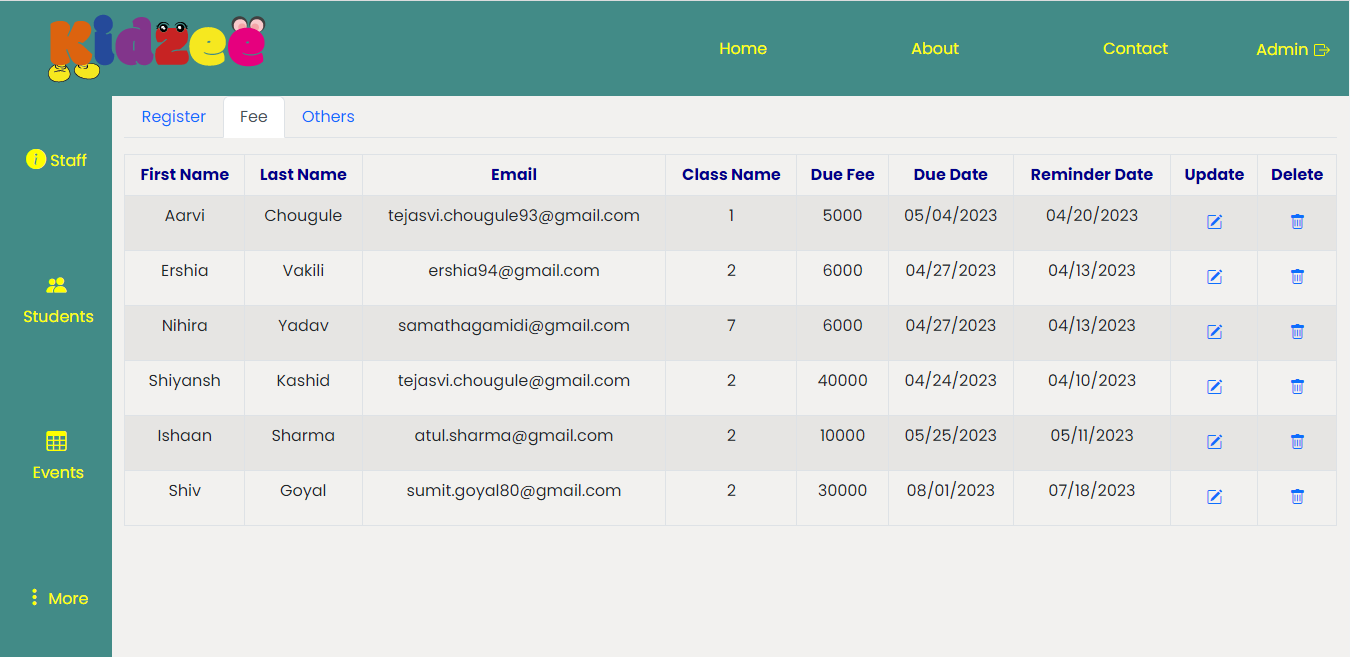
Task: Open the Staff section in sidebar
Action: 57,160
